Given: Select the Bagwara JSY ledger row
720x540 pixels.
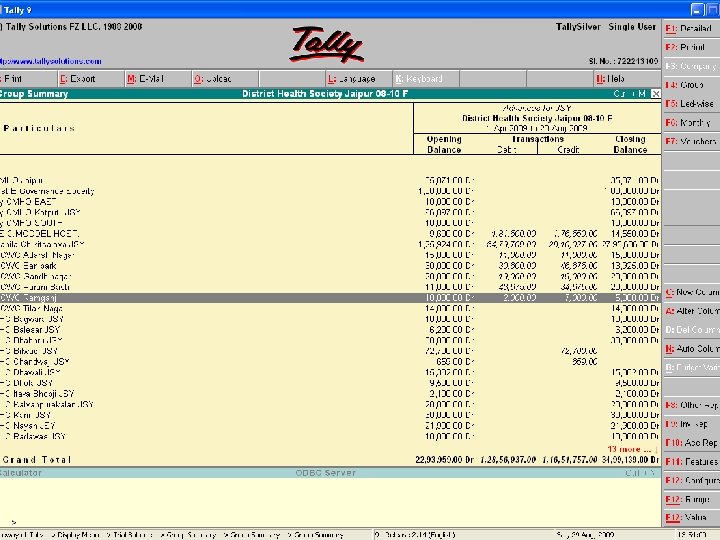Looking at the screenshot, I should click(x=330, y=319).
